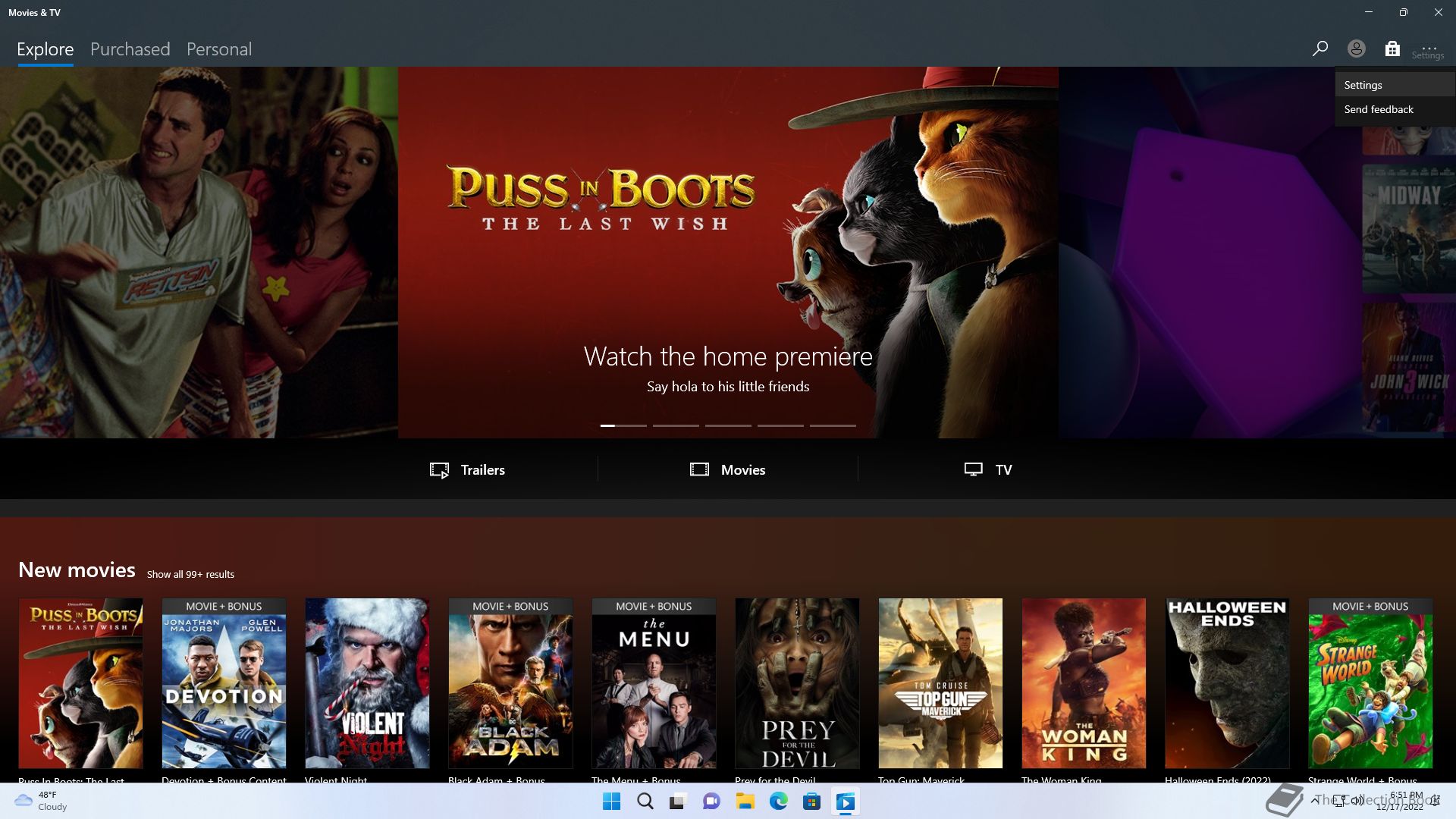Open the Trailers section
This screenshot has width=1456, height=819.
tap(467, 469)
